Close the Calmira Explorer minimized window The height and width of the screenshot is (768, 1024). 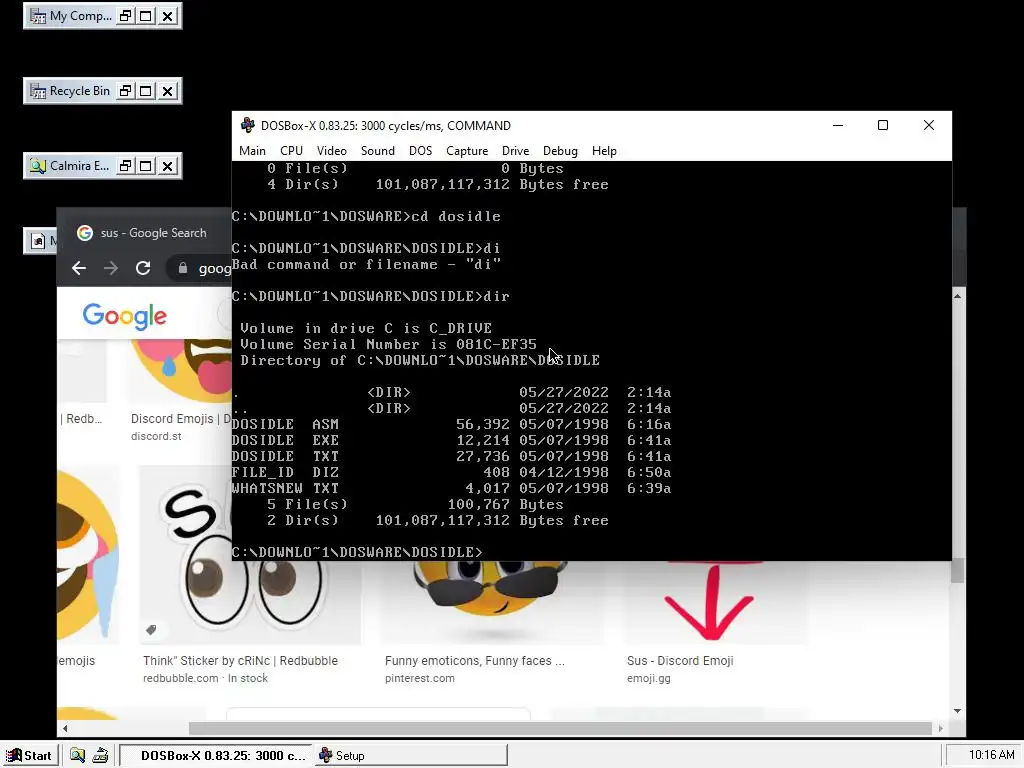(x=168, y=166)
